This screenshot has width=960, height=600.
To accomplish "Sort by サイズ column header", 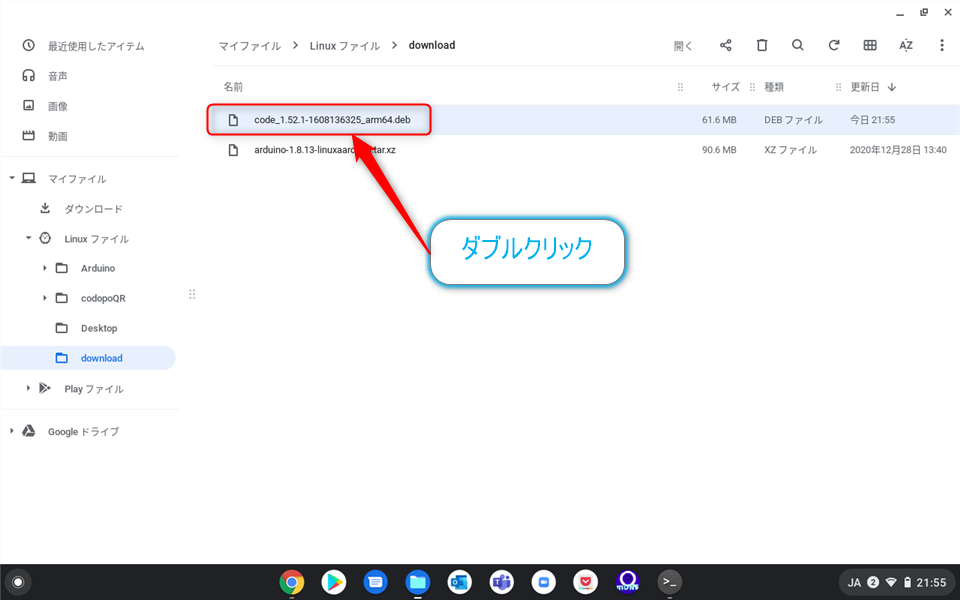I will tap(726, 87).
